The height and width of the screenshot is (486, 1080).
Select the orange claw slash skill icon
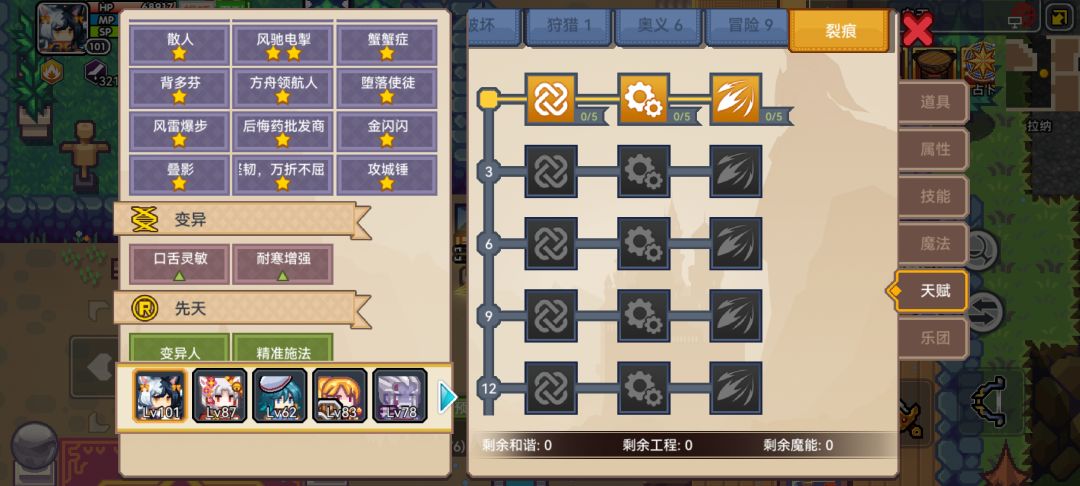[736, 99]
